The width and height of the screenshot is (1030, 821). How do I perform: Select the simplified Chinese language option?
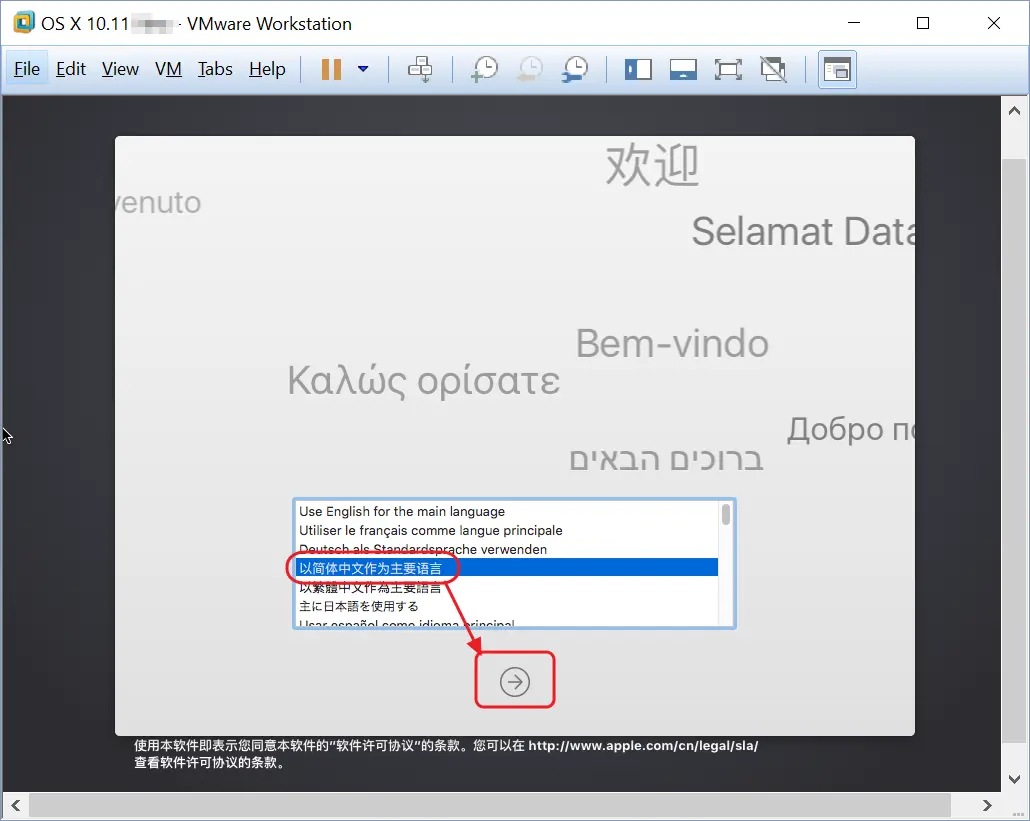[370, 567]
